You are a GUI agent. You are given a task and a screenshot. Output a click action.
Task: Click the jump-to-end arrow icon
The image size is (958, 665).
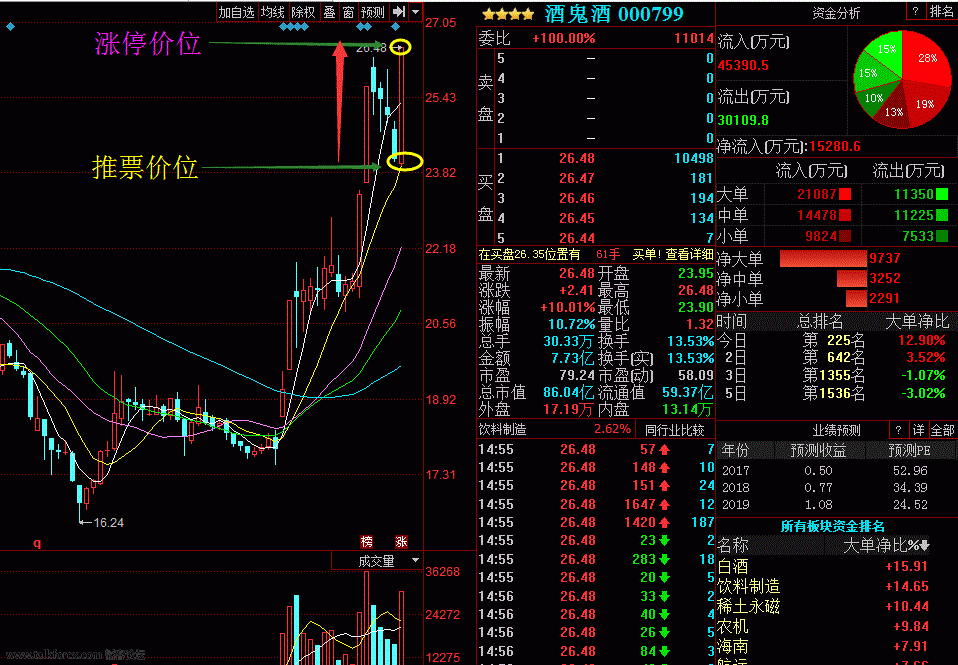click(398, 12)
